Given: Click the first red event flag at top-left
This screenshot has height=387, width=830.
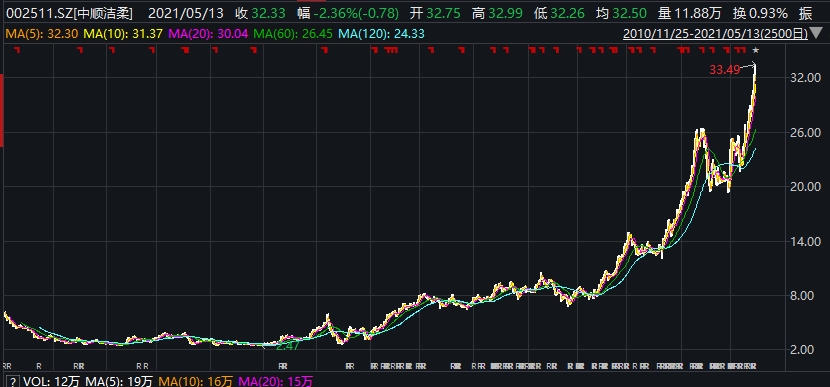Looking at the screenshot, I should (x=16, y=50).
